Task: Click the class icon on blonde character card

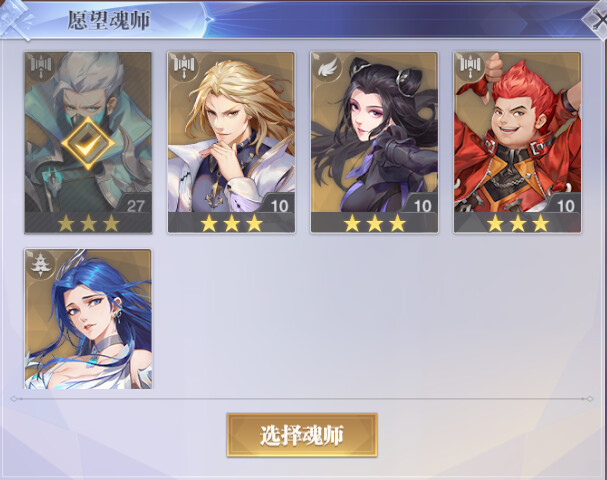Action: 184,68
